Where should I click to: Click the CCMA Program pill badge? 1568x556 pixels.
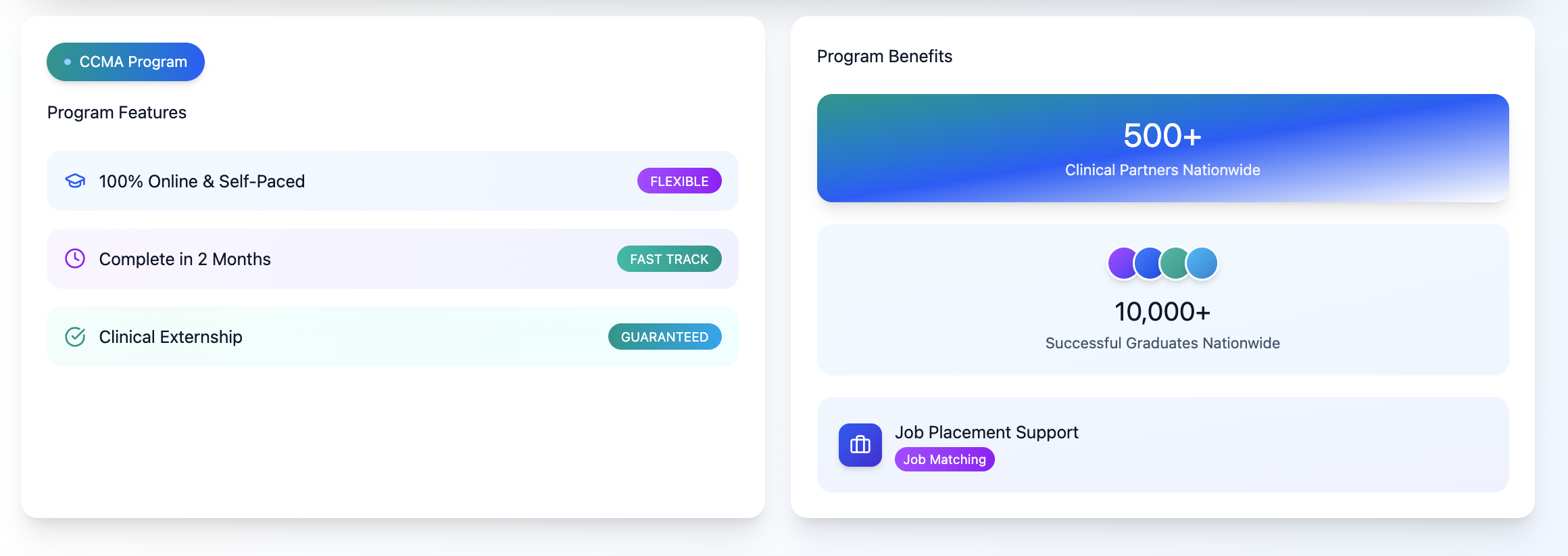pyautogui.click(x=126, y=62)
